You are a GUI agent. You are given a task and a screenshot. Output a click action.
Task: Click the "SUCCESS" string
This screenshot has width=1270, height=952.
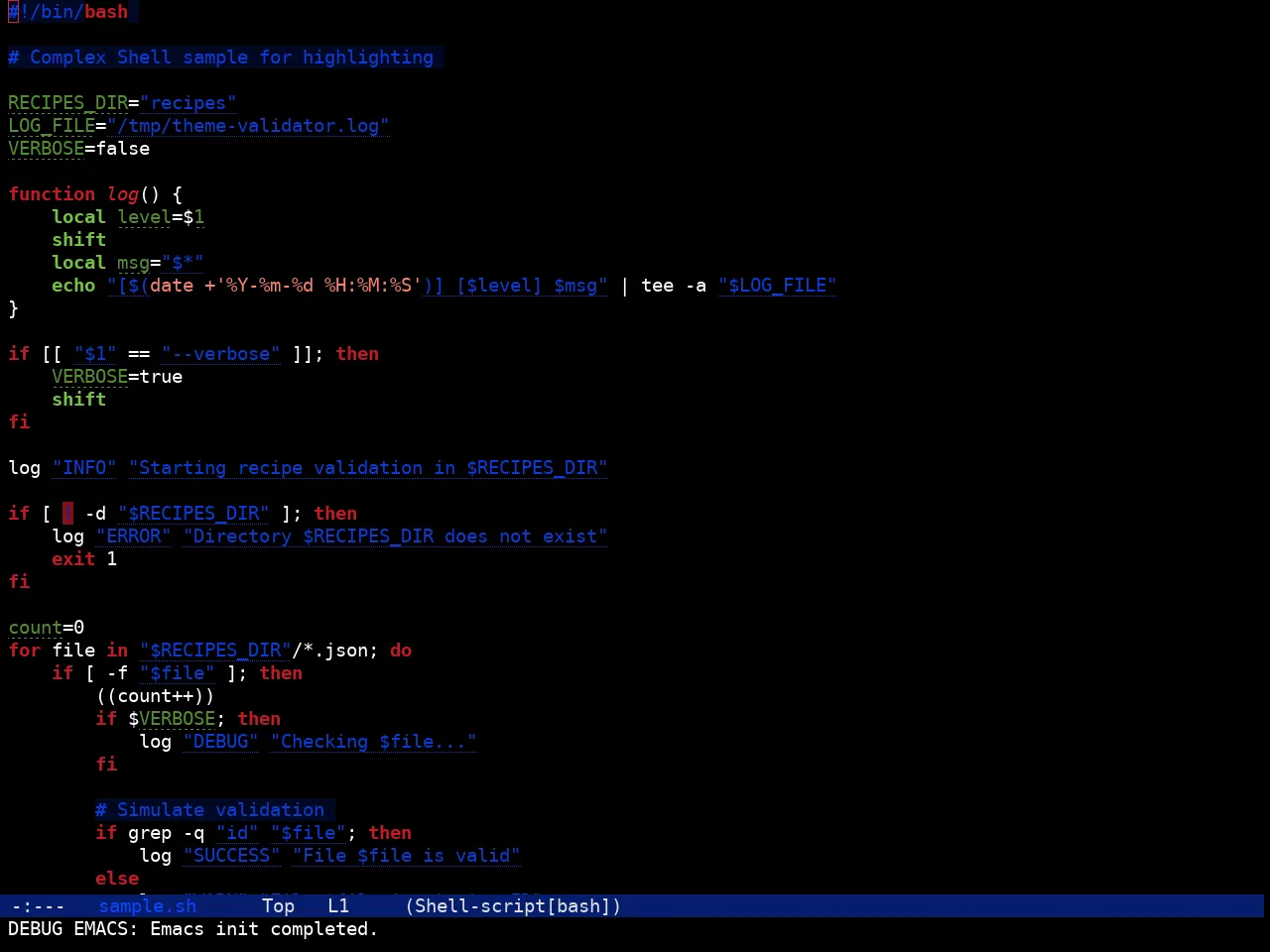[x=231, y=856]
